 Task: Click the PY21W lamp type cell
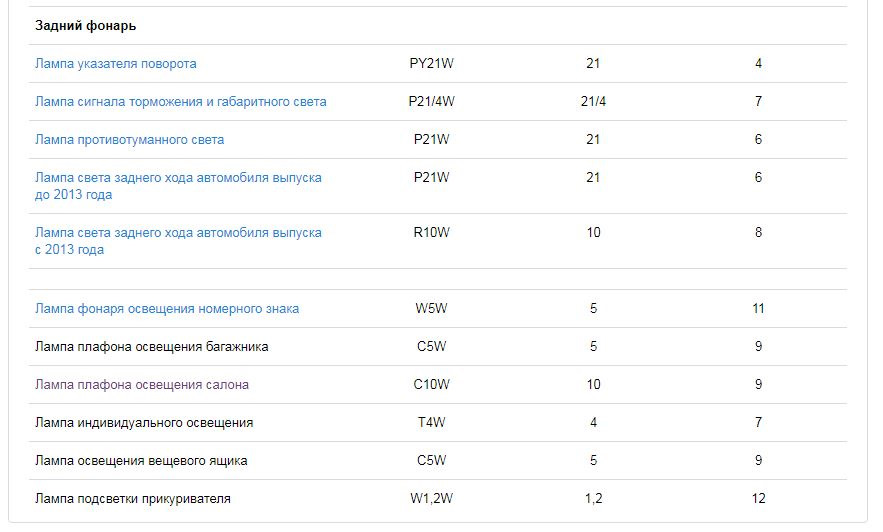pos(431,63)
